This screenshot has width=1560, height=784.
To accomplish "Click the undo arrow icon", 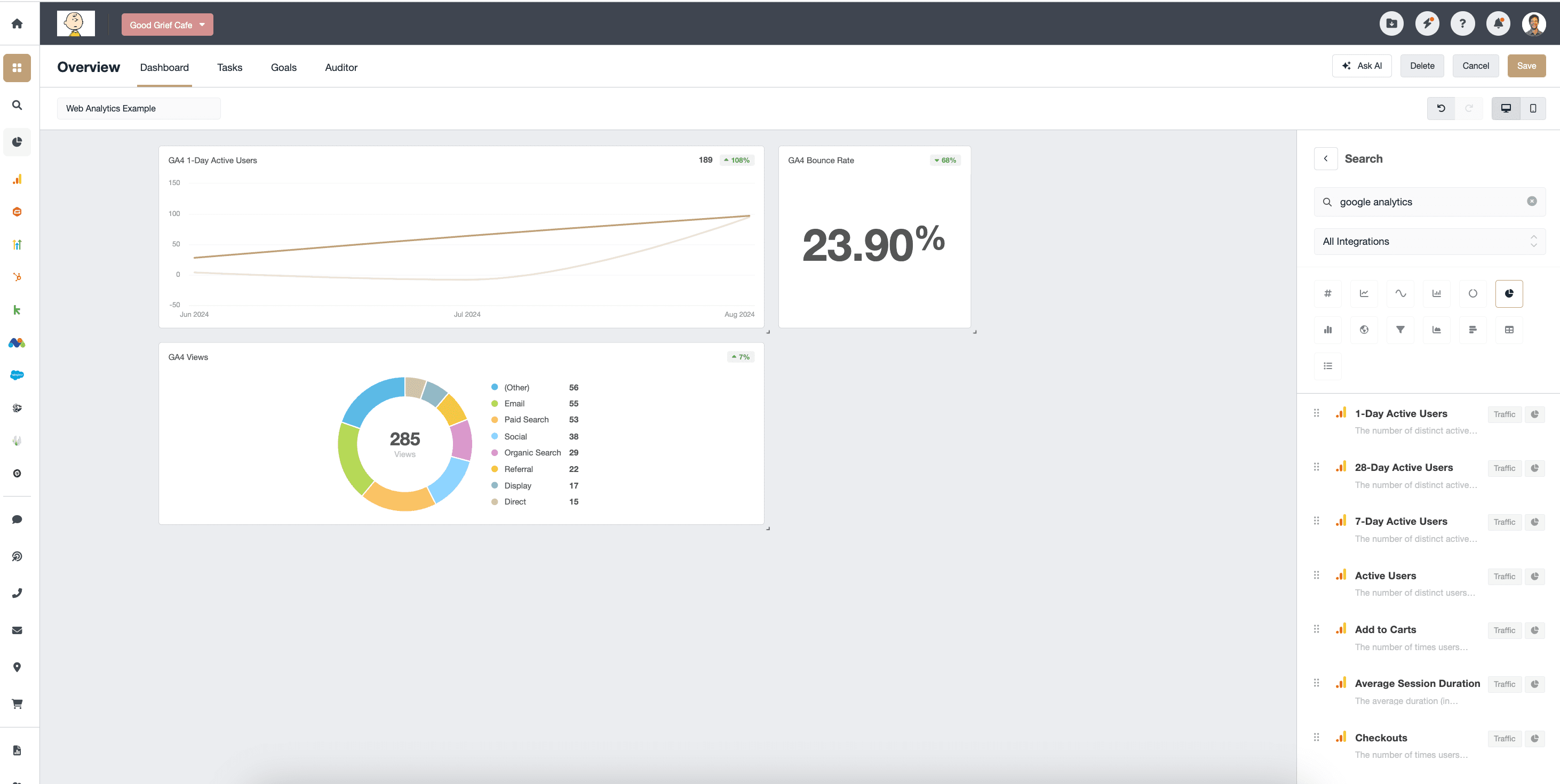I will click(1440, 108).
